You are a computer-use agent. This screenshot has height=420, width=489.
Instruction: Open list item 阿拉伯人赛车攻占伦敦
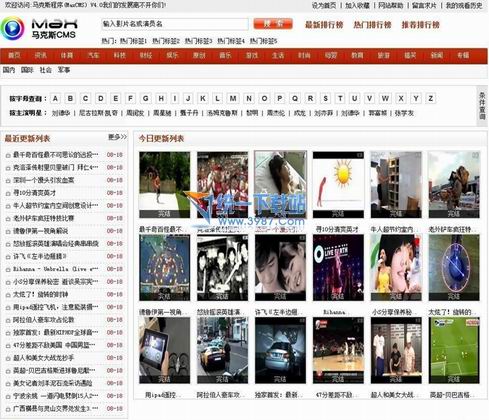(x=43, y=320)
